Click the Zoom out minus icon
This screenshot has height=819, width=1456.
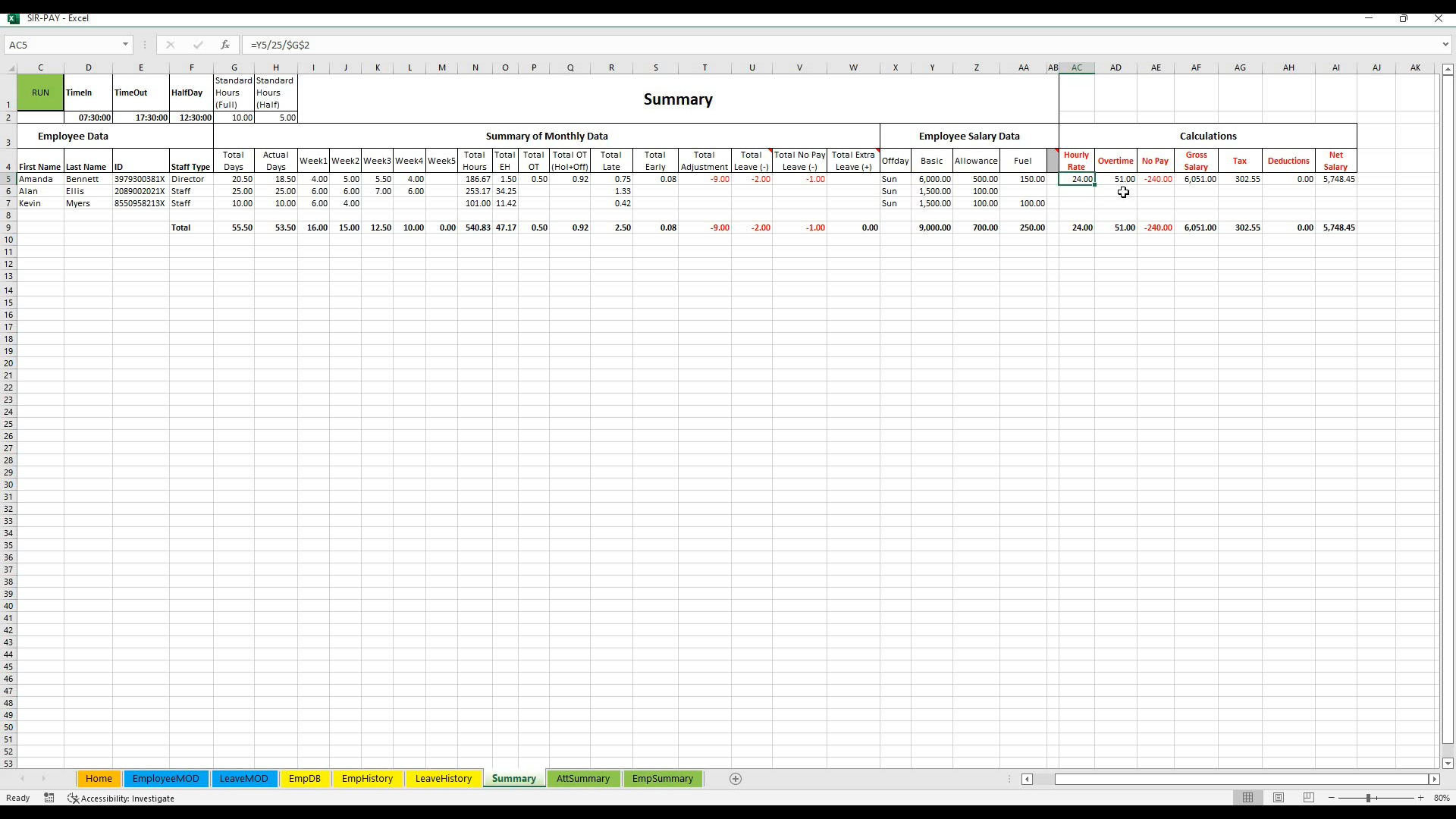[1332, 798]
